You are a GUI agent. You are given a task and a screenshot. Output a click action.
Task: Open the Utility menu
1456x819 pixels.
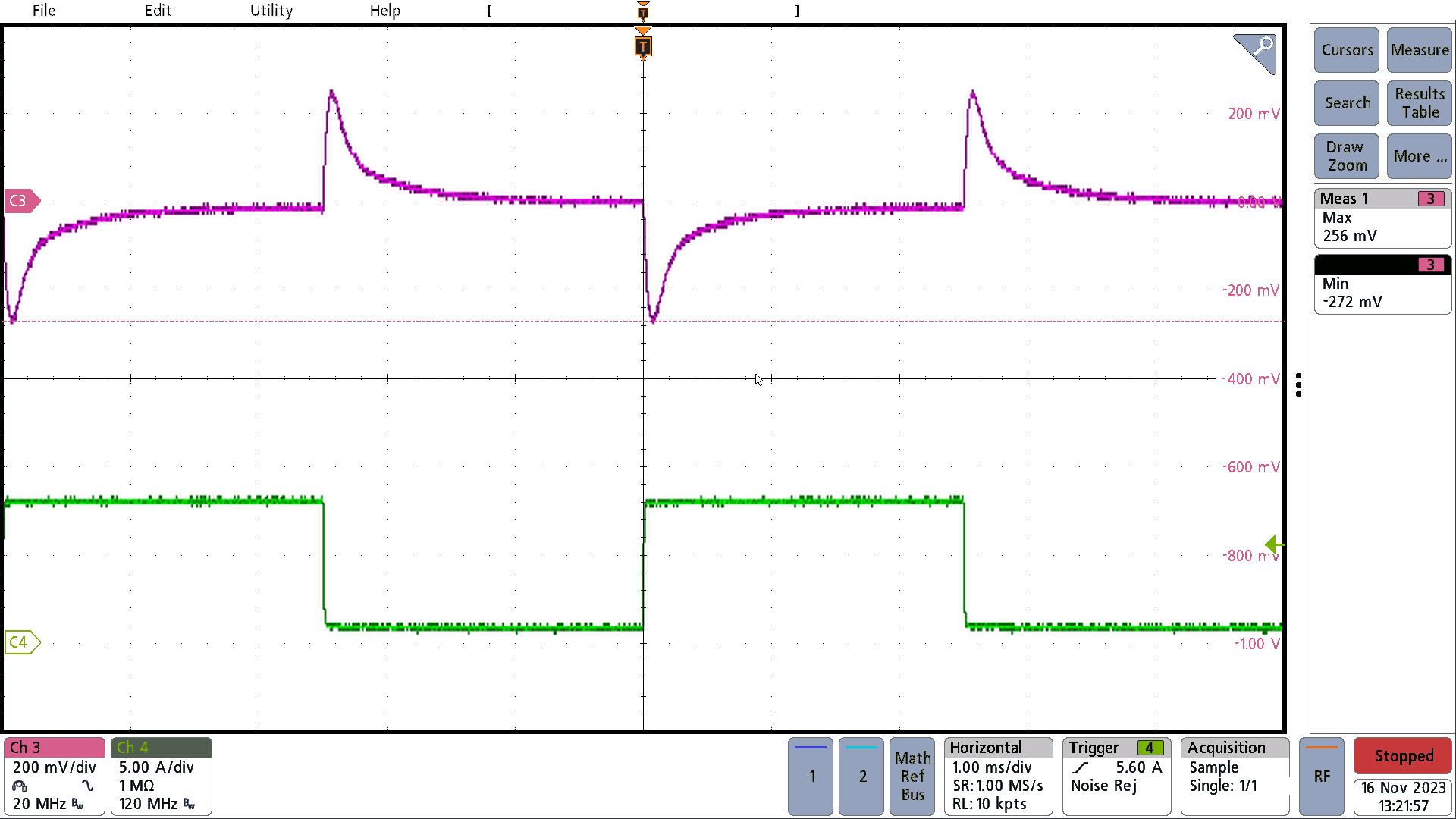(271, 11)
